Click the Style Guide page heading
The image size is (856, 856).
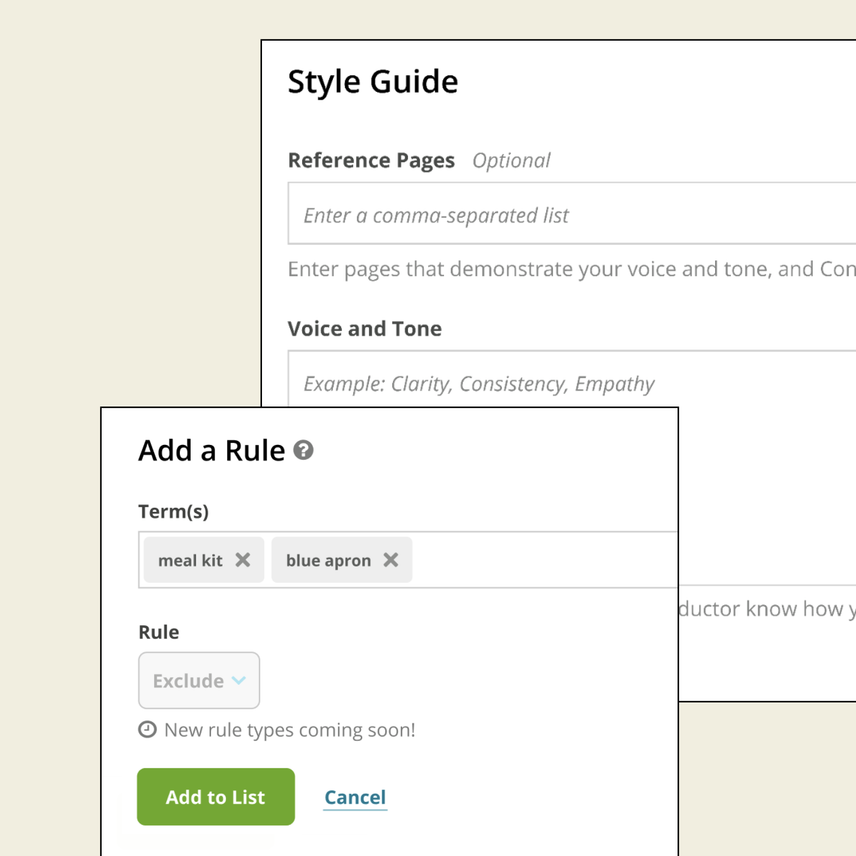pyautogui.click(x=373, y=81)
